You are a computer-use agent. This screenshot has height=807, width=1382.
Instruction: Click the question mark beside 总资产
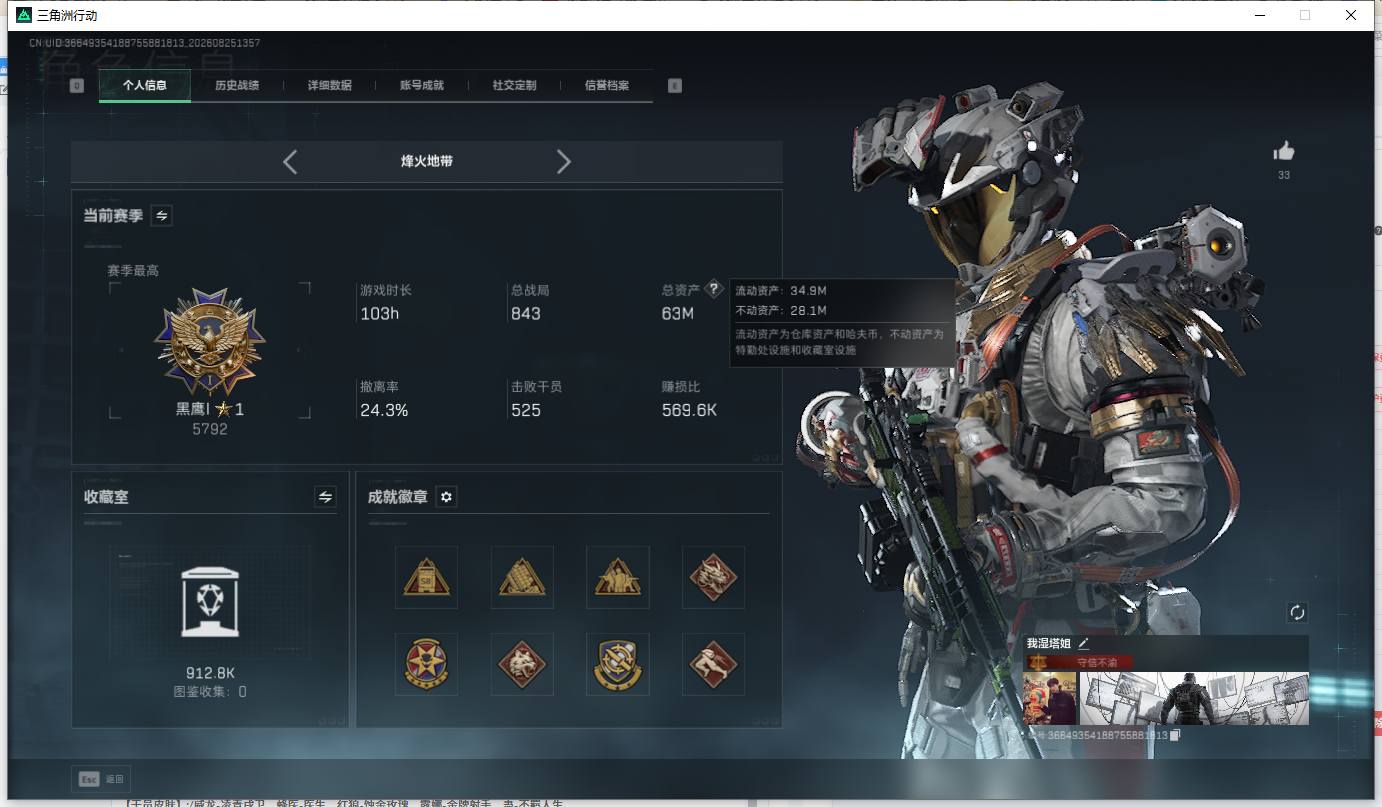[x=713, y=289]
